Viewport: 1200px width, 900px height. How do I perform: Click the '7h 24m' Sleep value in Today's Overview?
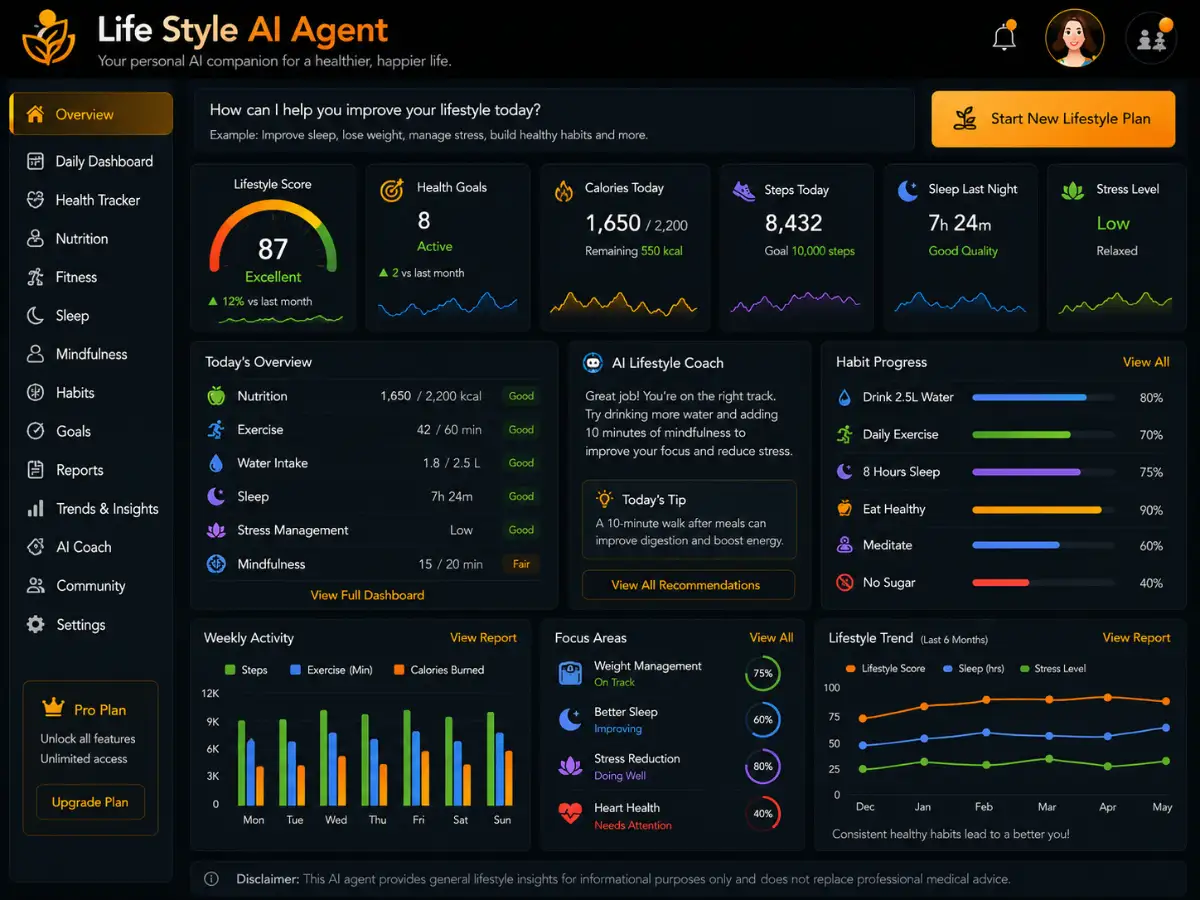click(452, 496)
